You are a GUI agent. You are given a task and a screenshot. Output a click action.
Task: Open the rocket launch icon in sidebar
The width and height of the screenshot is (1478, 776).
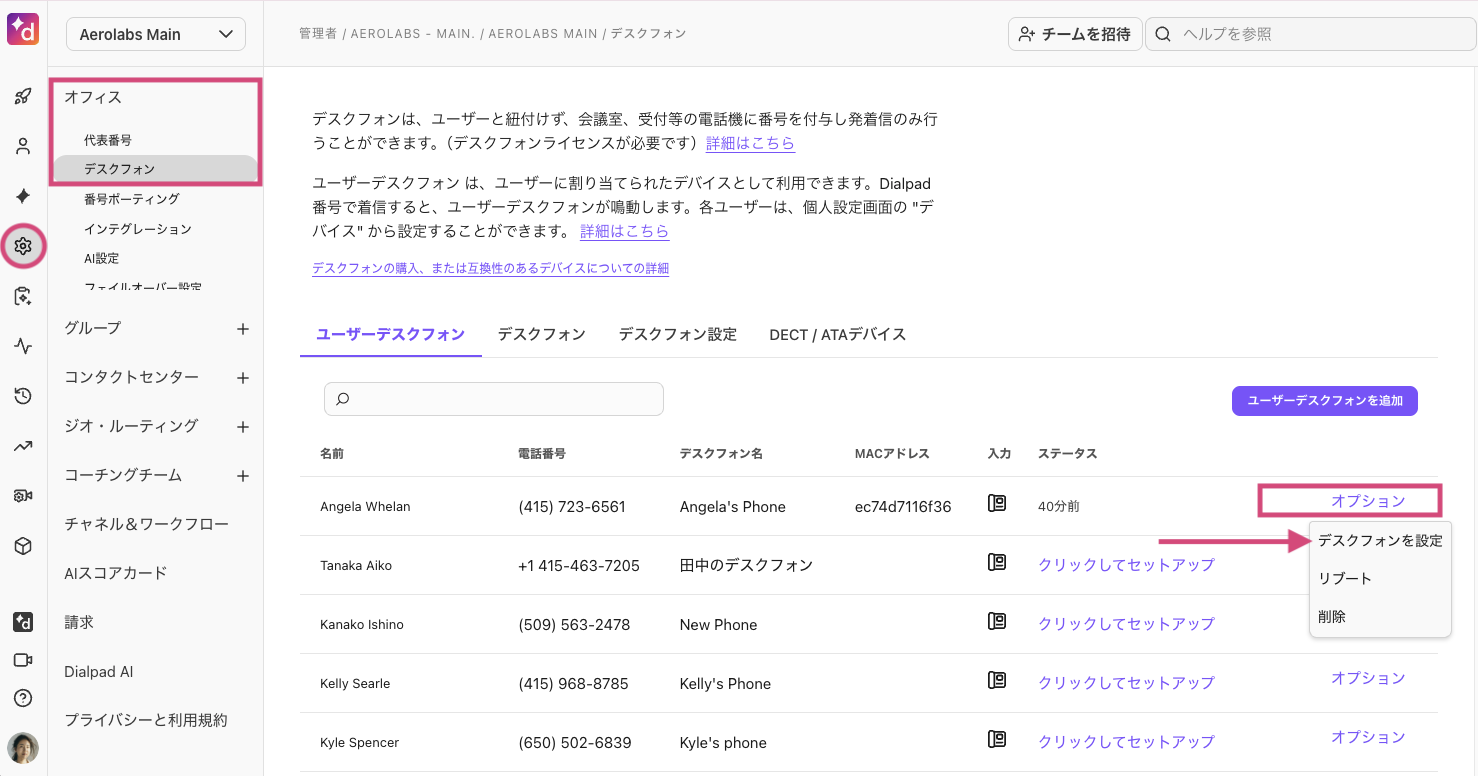pyautogui.click(x=23, y=97)
